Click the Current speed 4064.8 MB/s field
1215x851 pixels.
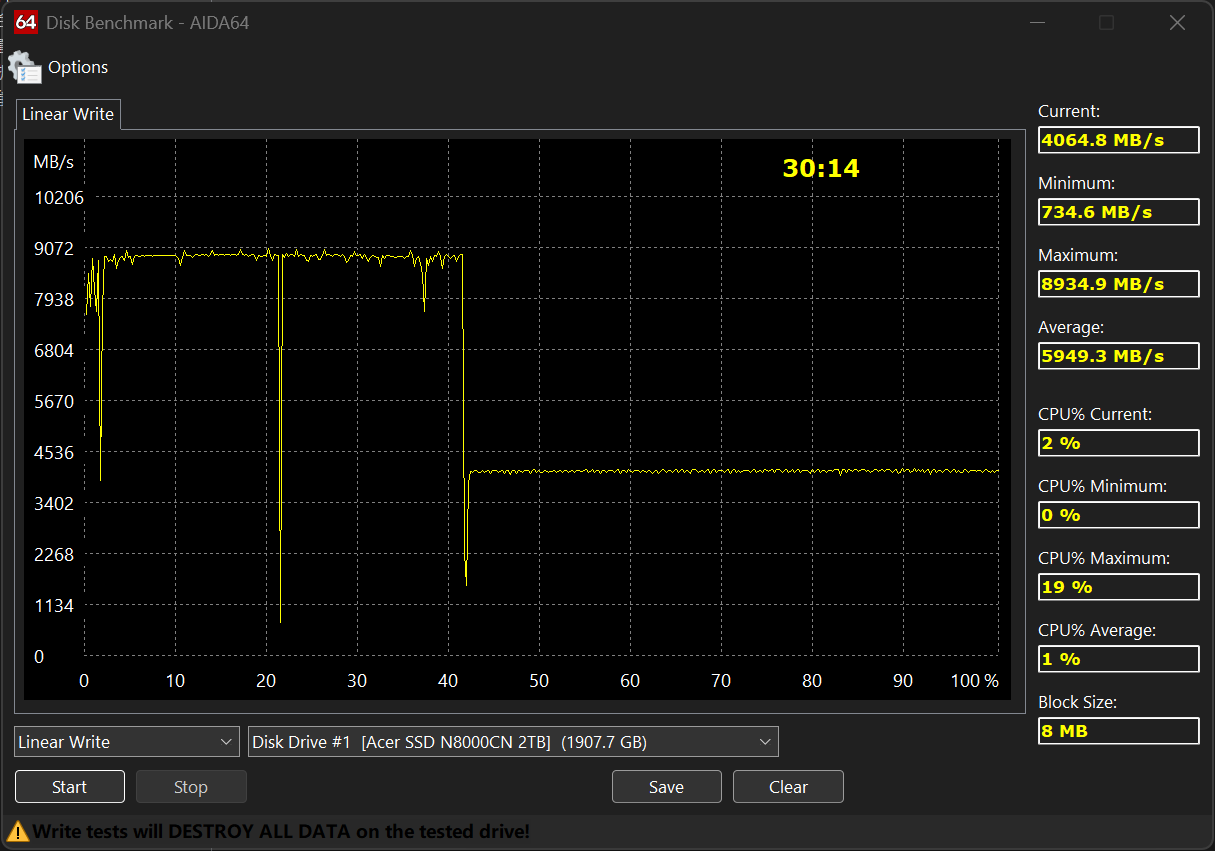[1118, 140]
